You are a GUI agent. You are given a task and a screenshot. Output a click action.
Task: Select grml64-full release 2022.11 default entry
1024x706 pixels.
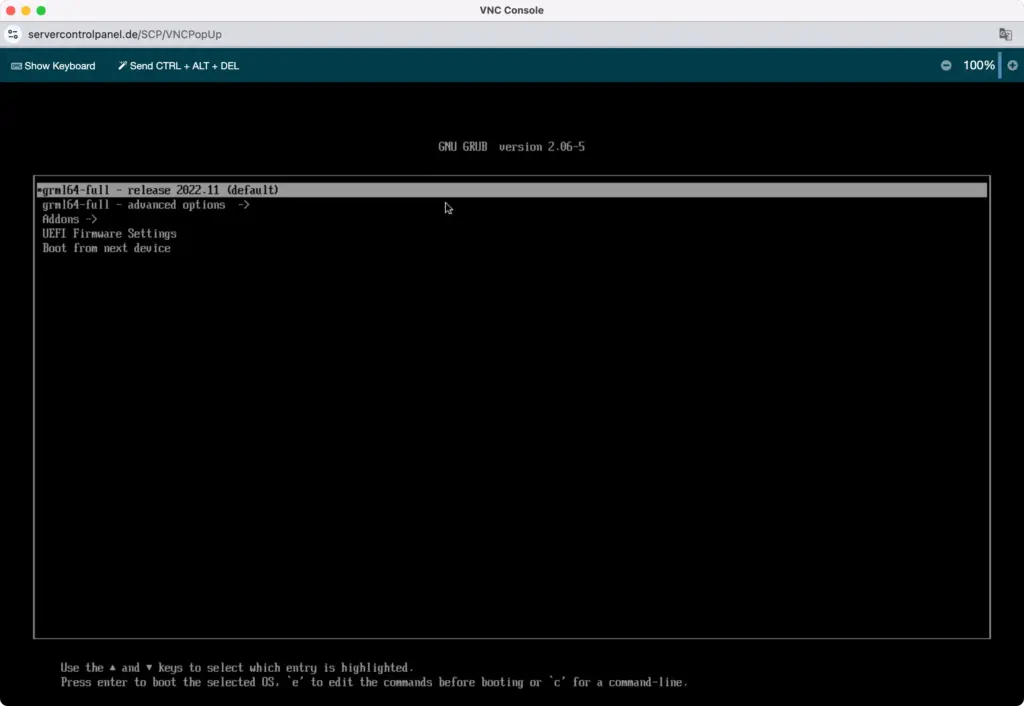[512, 190]
